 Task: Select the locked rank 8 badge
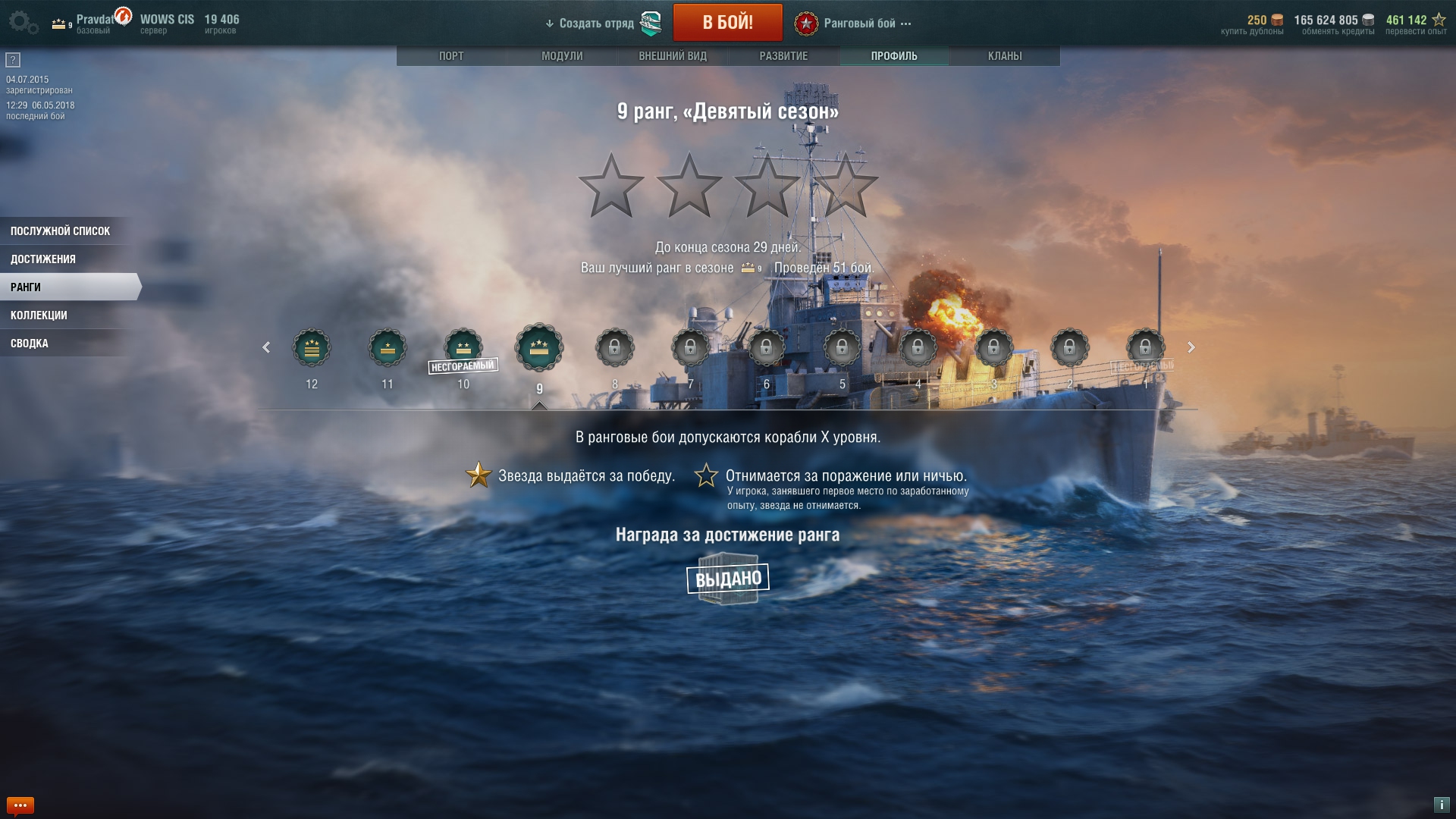click(x=615, y=348)
